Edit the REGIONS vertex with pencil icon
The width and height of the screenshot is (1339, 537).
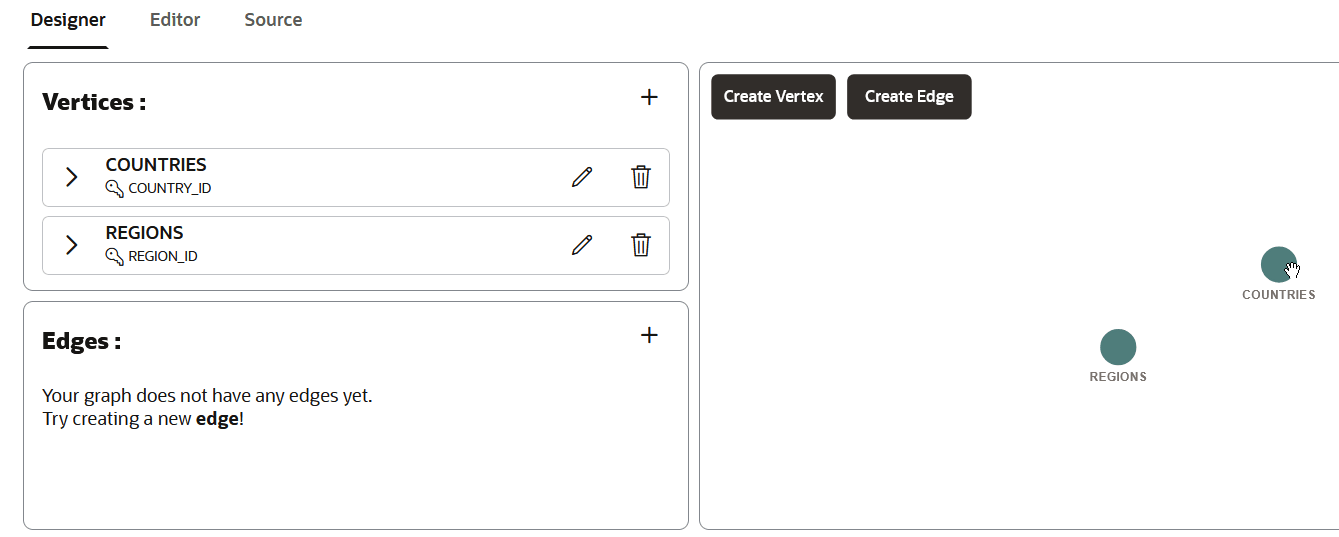tap(582, 245)
